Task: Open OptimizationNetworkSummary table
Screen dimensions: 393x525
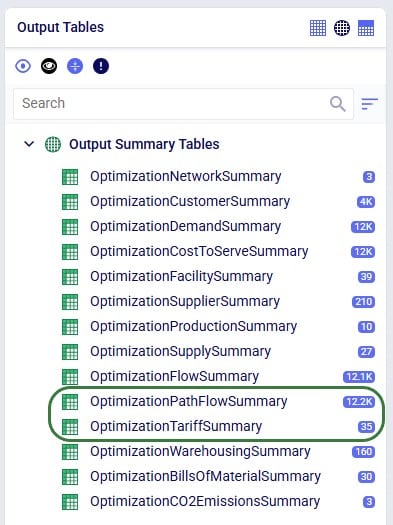Action: (x=185, y=176)
